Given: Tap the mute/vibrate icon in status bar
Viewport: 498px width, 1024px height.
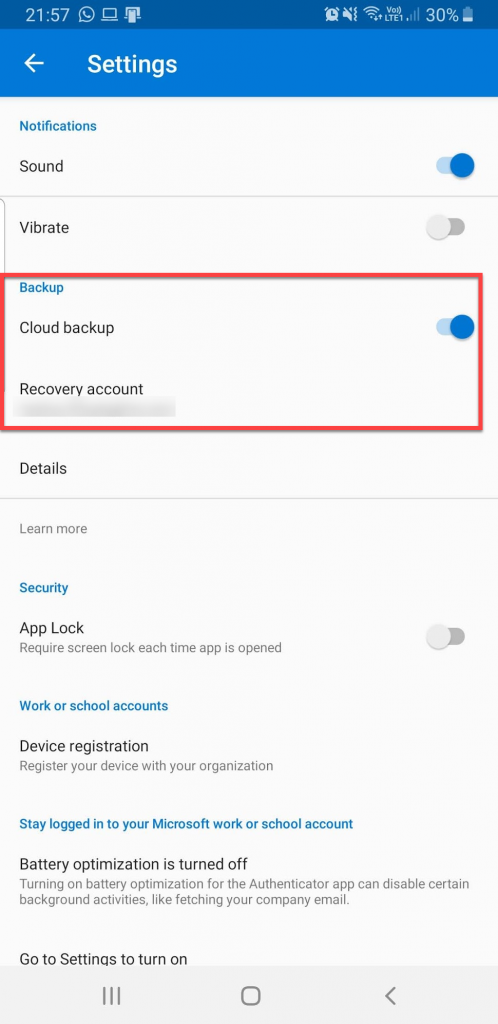Looking at the screenshot, I should tap(350, 14).
